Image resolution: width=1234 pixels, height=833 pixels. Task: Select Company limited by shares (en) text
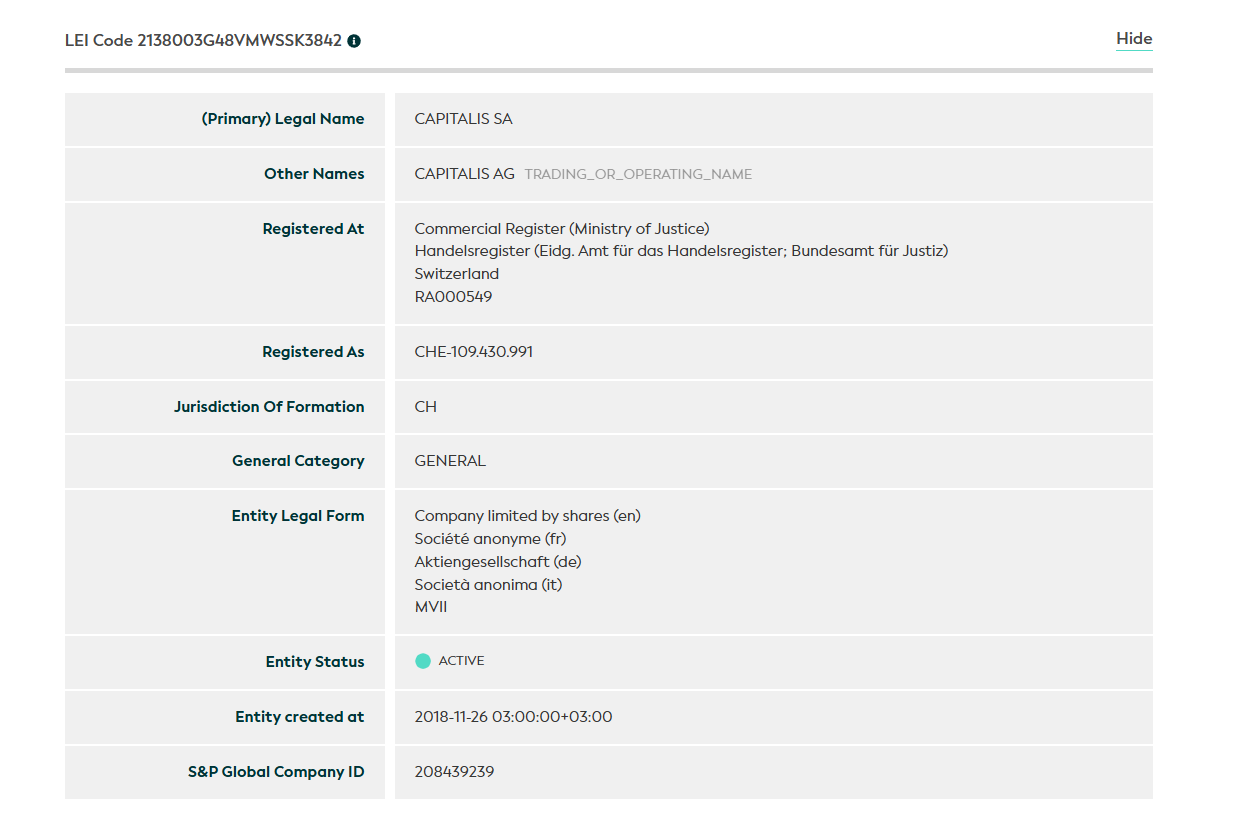point(527,516)
